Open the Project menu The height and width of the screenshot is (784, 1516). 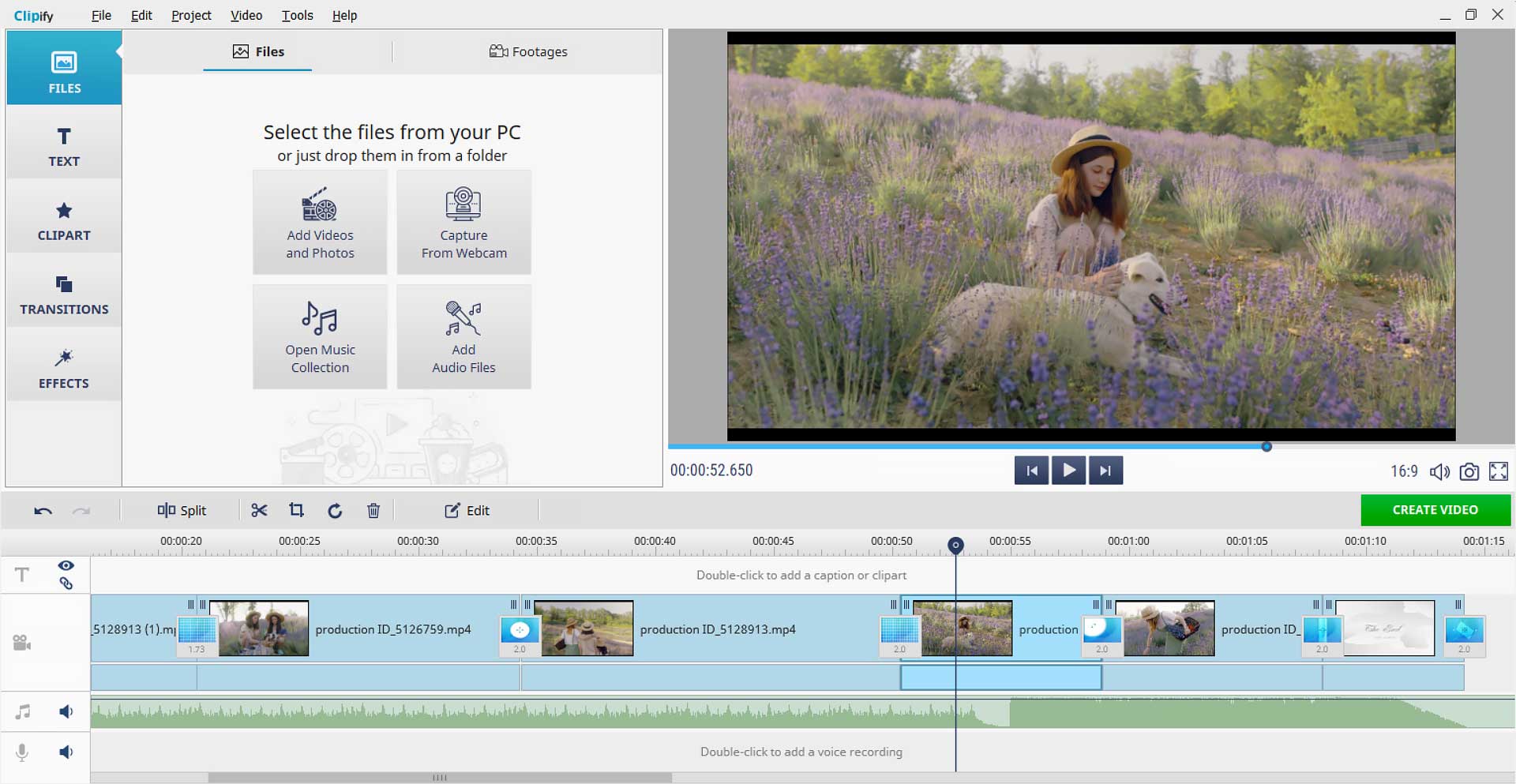pos(191,15)
